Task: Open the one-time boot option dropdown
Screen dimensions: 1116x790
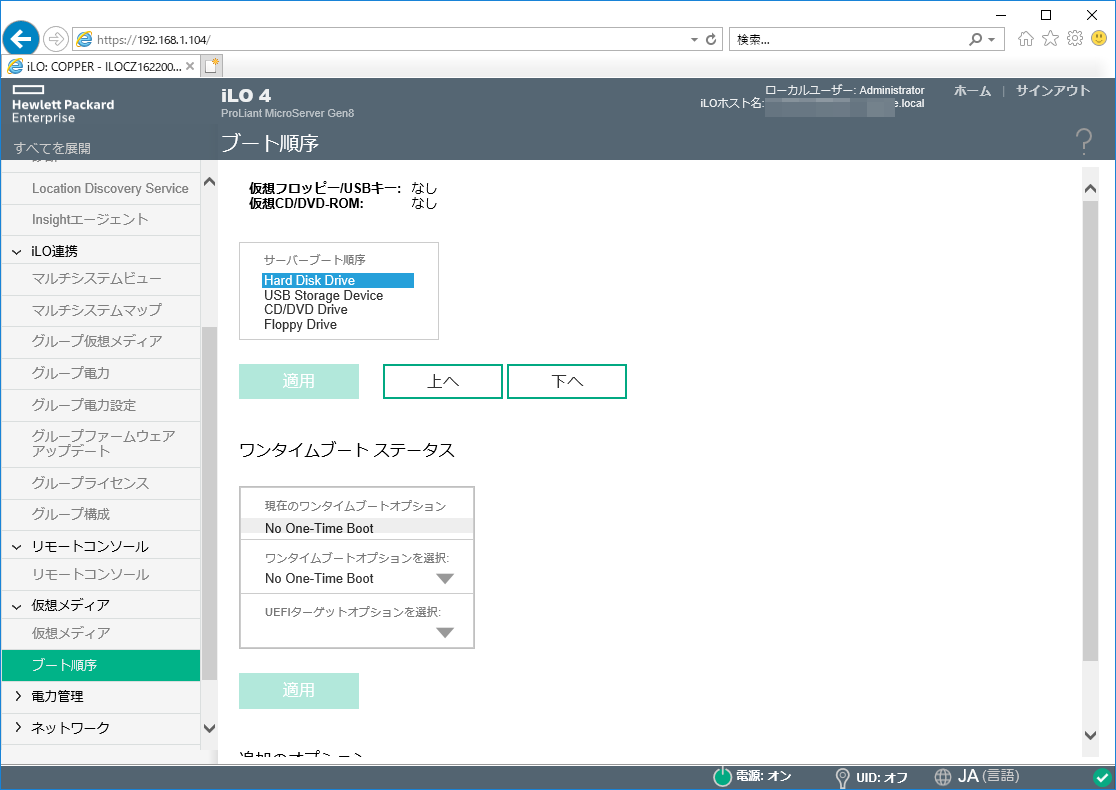Action: pyautogui.click(x=445, y=579)
